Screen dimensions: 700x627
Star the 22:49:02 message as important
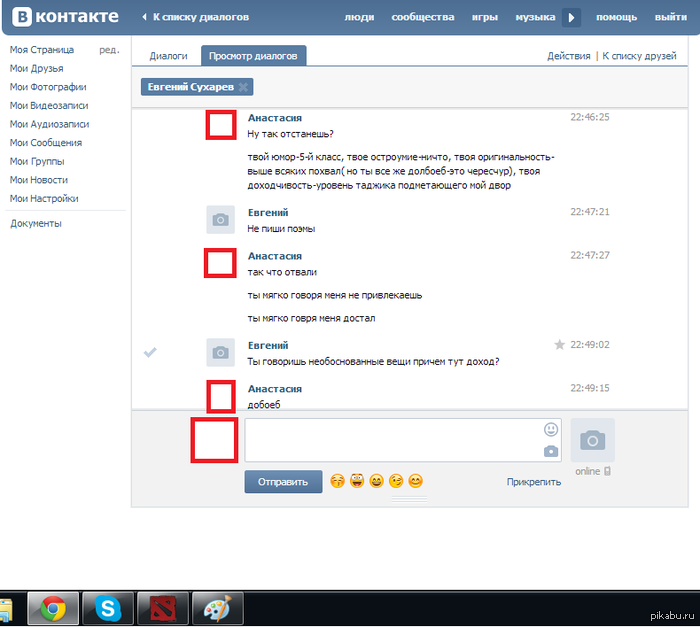[x=559, y=344]
